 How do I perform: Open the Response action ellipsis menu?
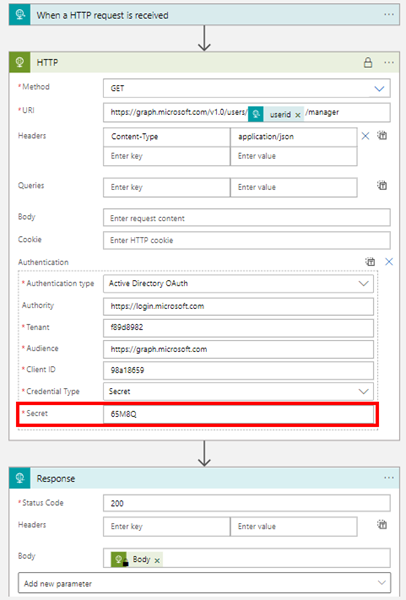coord(389,478)
